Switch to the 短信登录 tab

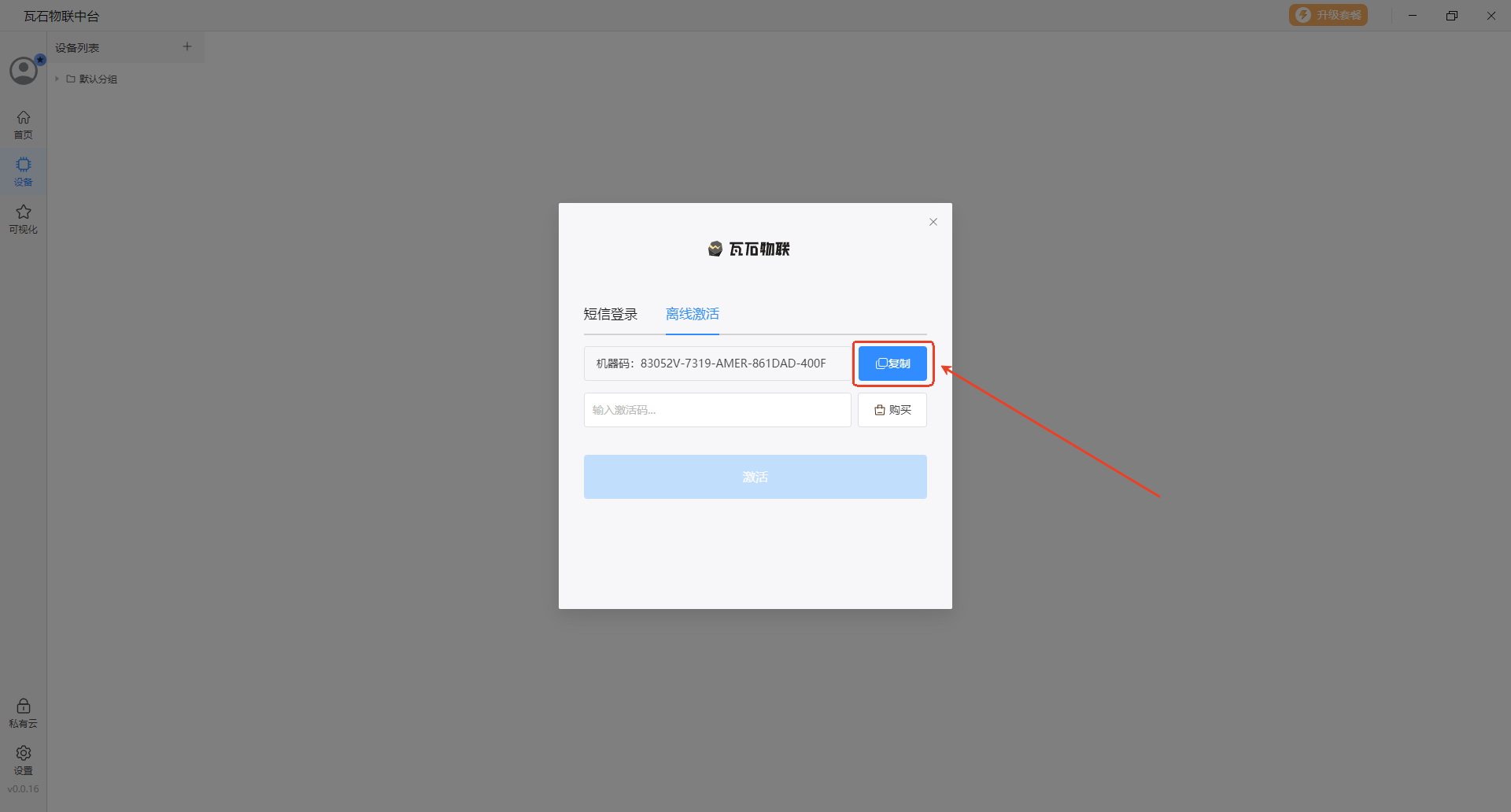(x=611, y=314)
